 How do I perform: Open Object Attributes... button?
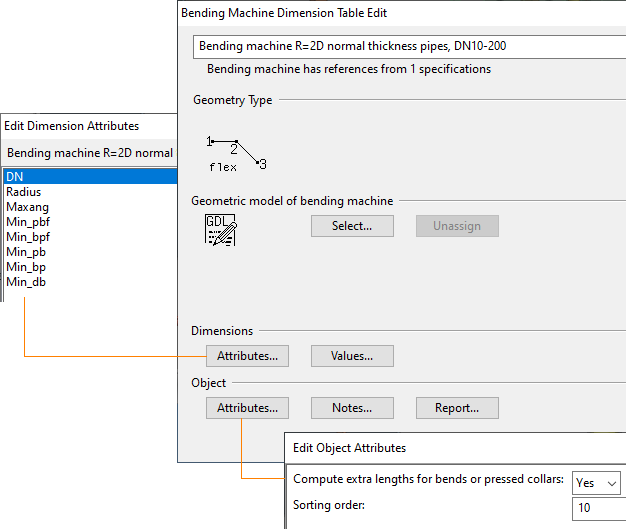(x=247, y=408)
